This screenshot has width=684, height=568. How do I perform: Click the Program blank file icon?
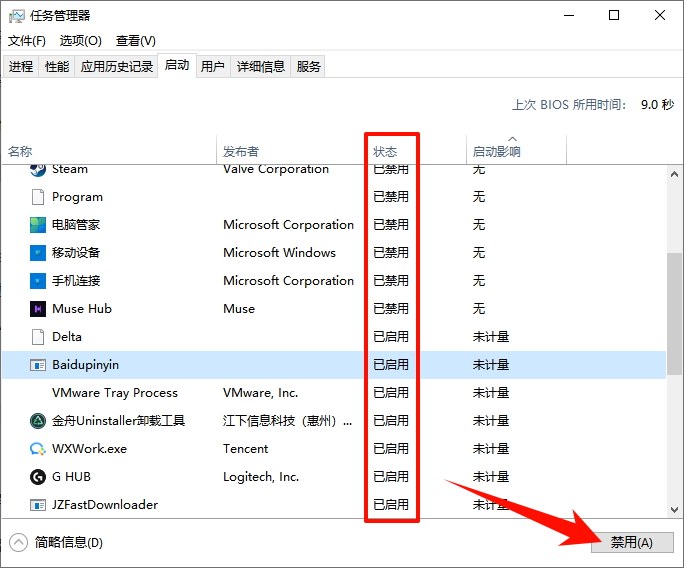pyautogui.click(x=38, y=197)
